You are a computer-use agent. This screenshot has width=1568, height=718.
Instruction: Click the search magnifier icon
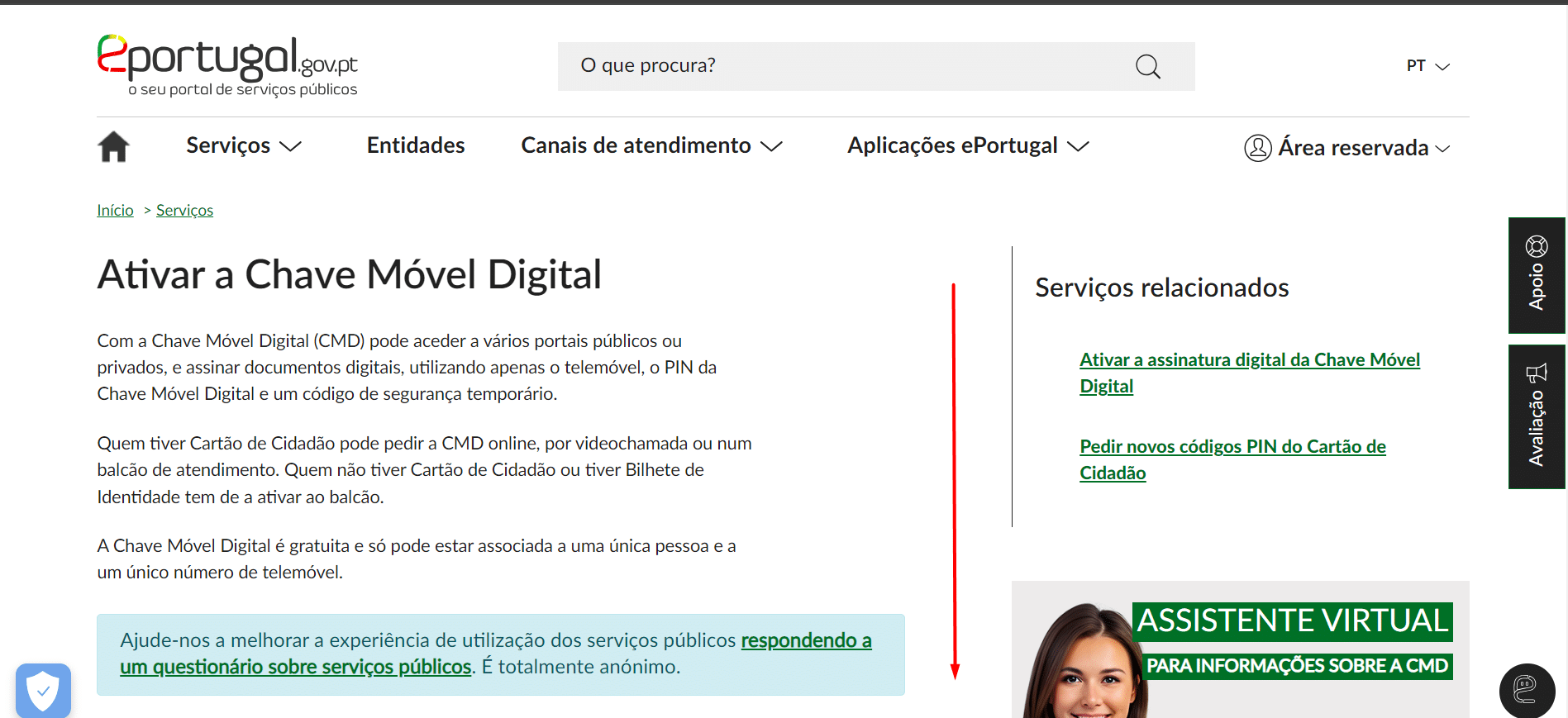(x=1148, y=66)
